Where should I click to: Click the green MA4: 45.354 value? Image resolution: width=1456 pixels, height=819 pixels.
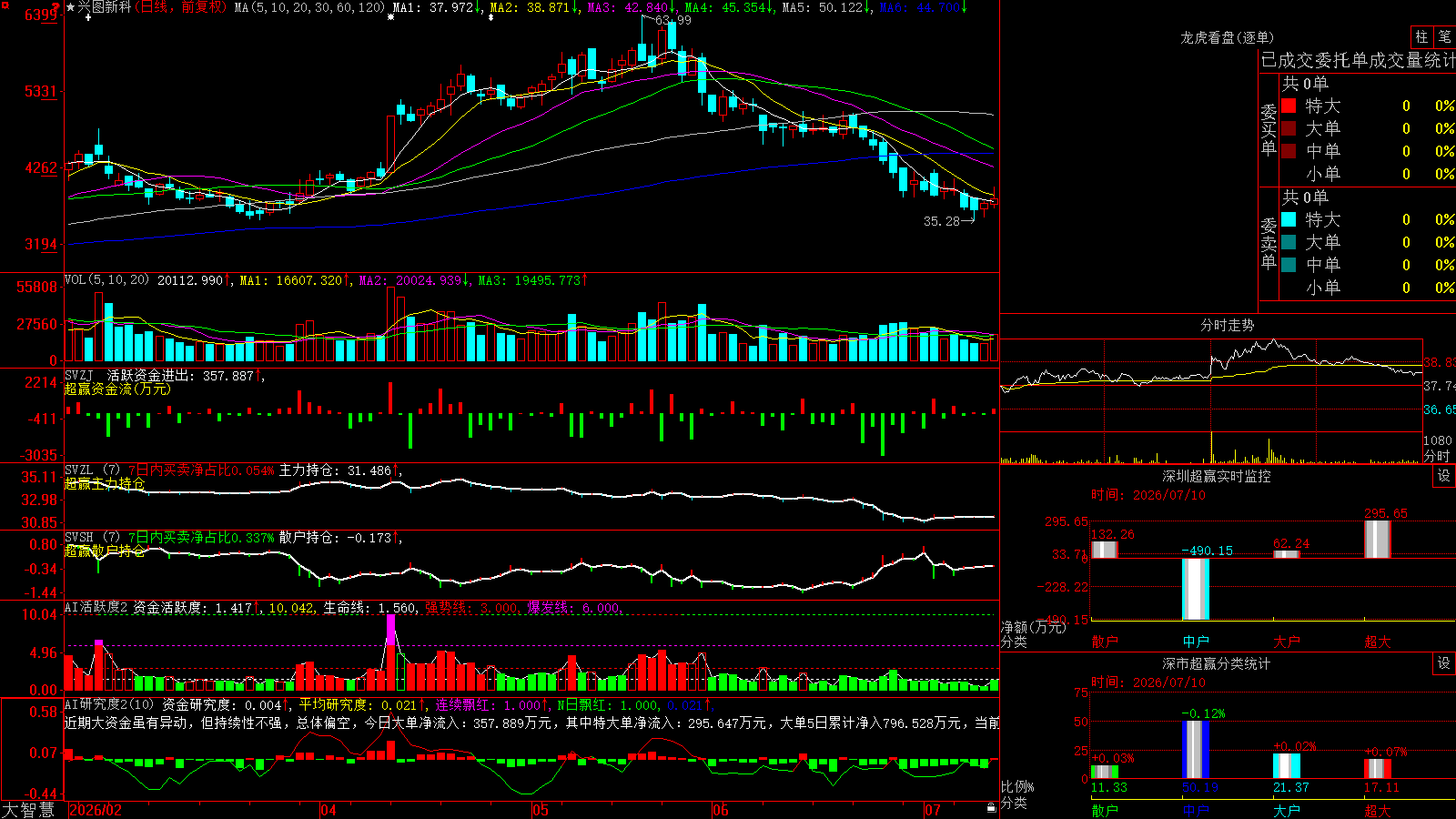pyautogui.click(x=725, y=7)
